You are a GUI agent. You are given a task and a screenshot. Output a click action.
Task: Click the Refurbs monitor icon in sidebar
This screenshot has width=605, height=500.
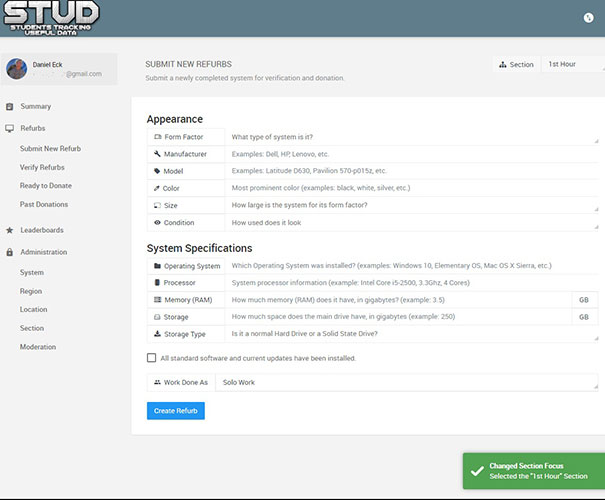tap(10, 128)
